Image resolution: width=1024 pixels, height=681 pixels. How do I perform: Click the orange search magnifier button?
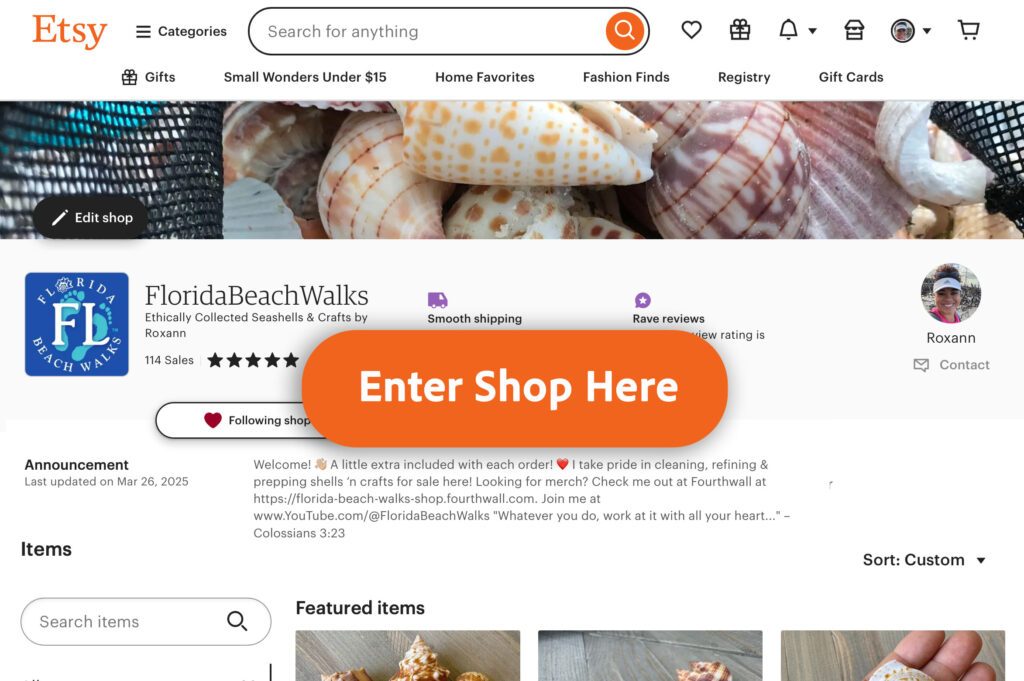pos(624,31)
